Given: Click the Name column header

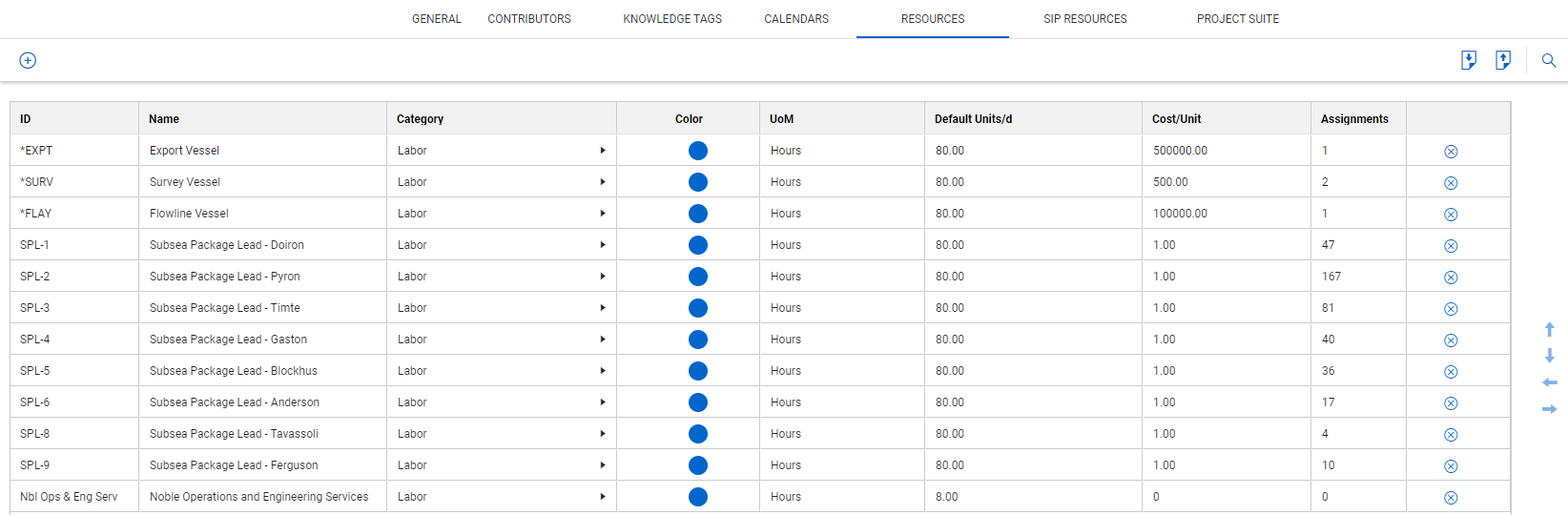Looking at the screenshot, I should pyautogui.click(x=164, y=119).
